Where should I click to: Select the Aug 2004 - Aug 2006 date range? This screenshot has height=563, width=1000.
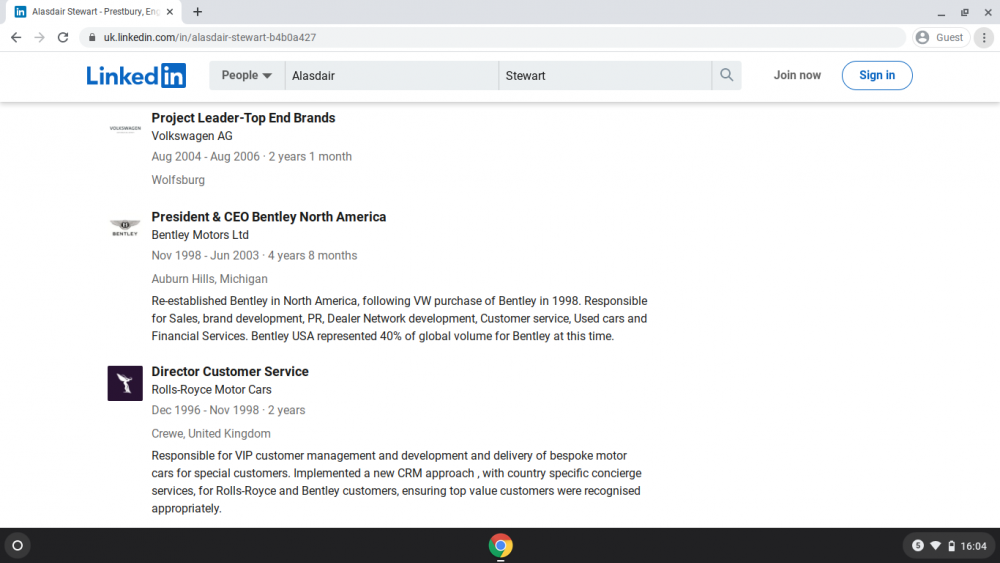(x=205, y=156)
